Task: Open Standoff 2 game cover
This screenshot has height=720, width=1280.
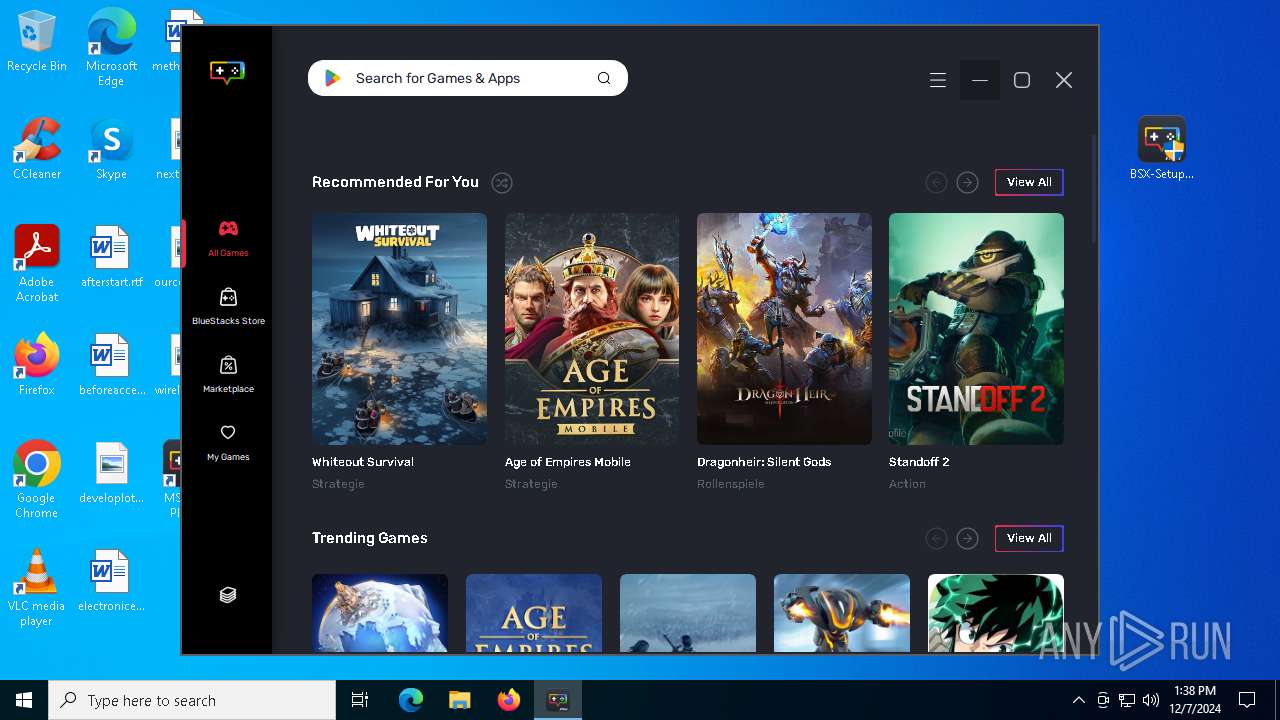Action: (x=976, y=329)
